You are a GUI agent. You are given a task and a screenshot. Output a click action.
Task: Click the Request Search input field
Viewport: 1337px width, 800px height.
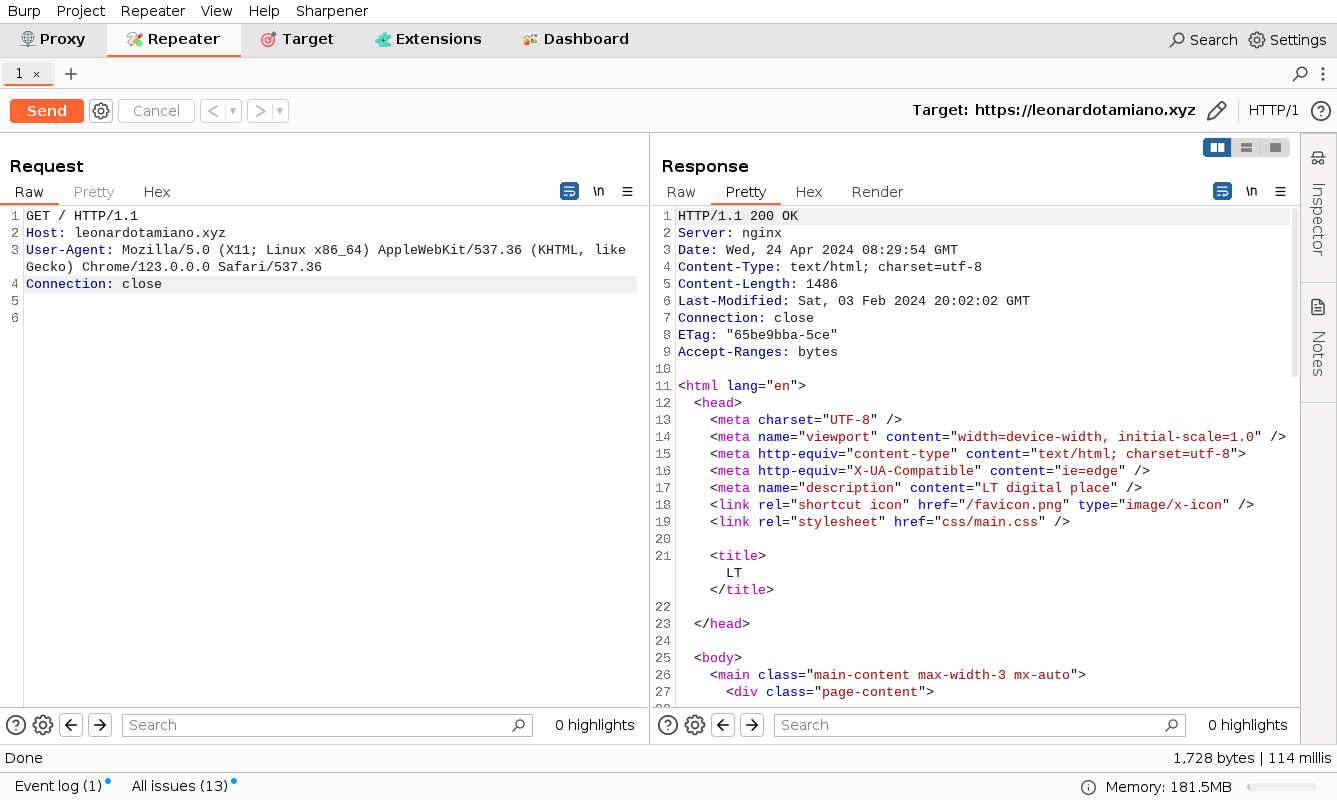[x=327, y=725]
